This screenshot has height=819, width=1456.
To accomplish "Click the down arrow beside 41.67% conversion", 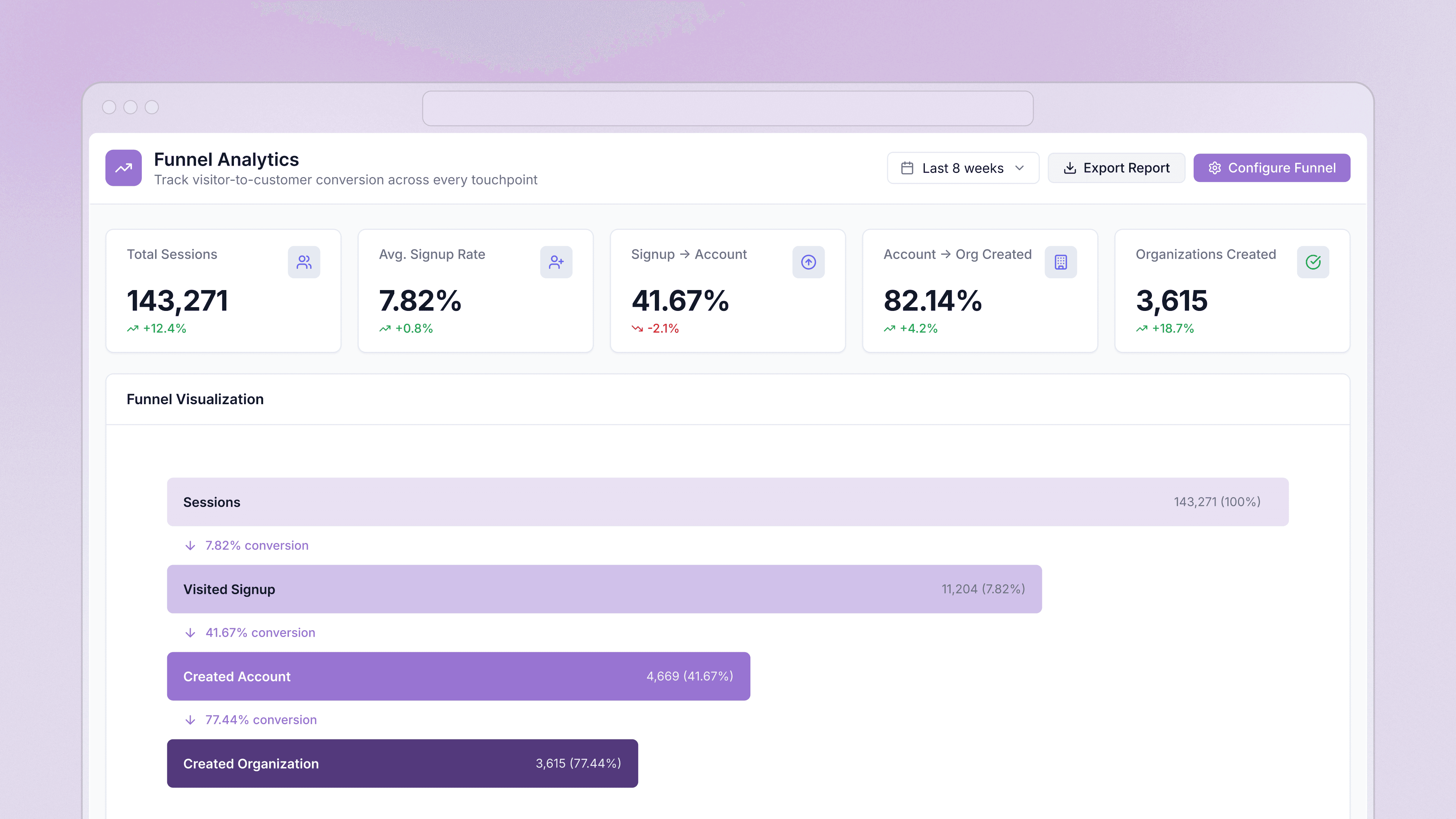I will pos(190,632).
